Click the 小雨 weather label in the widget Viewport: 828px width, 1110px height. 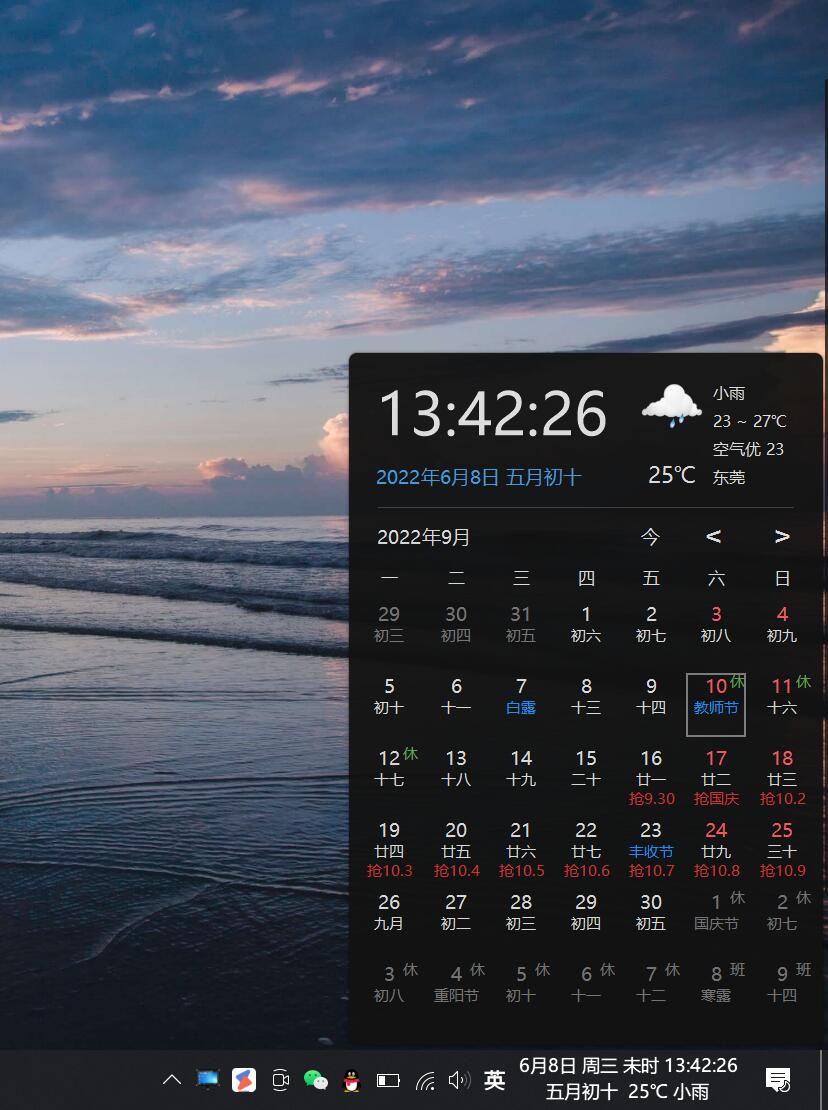pos(728,393)
